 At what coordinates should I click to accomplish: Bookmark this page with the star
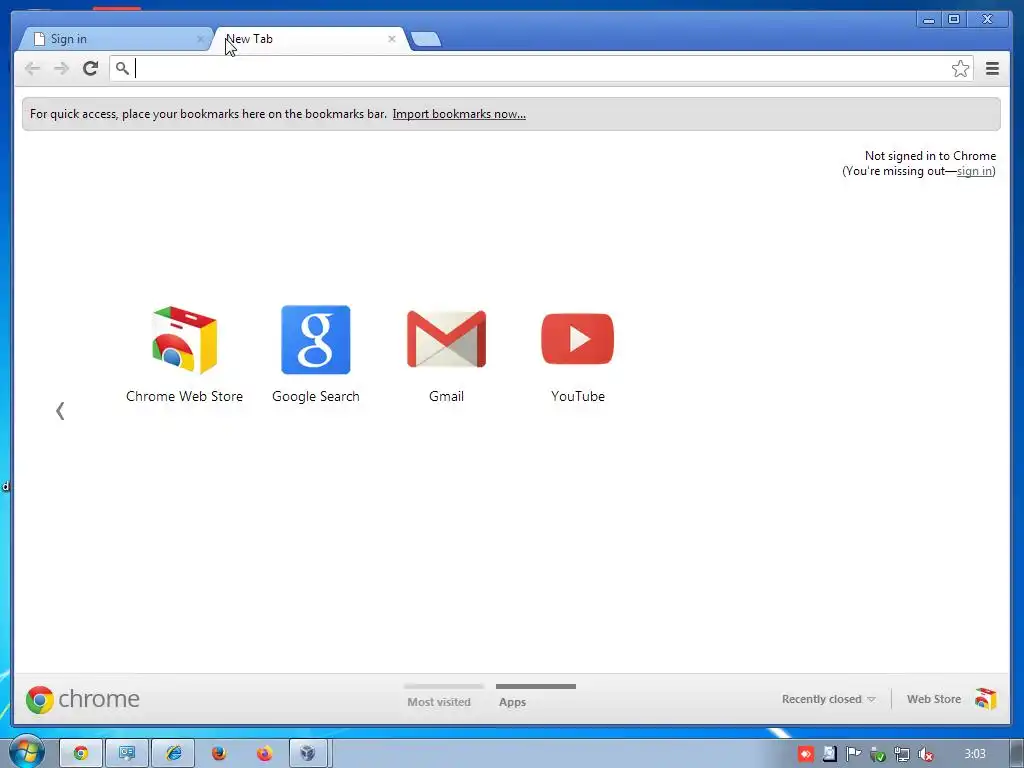(960, 69)
